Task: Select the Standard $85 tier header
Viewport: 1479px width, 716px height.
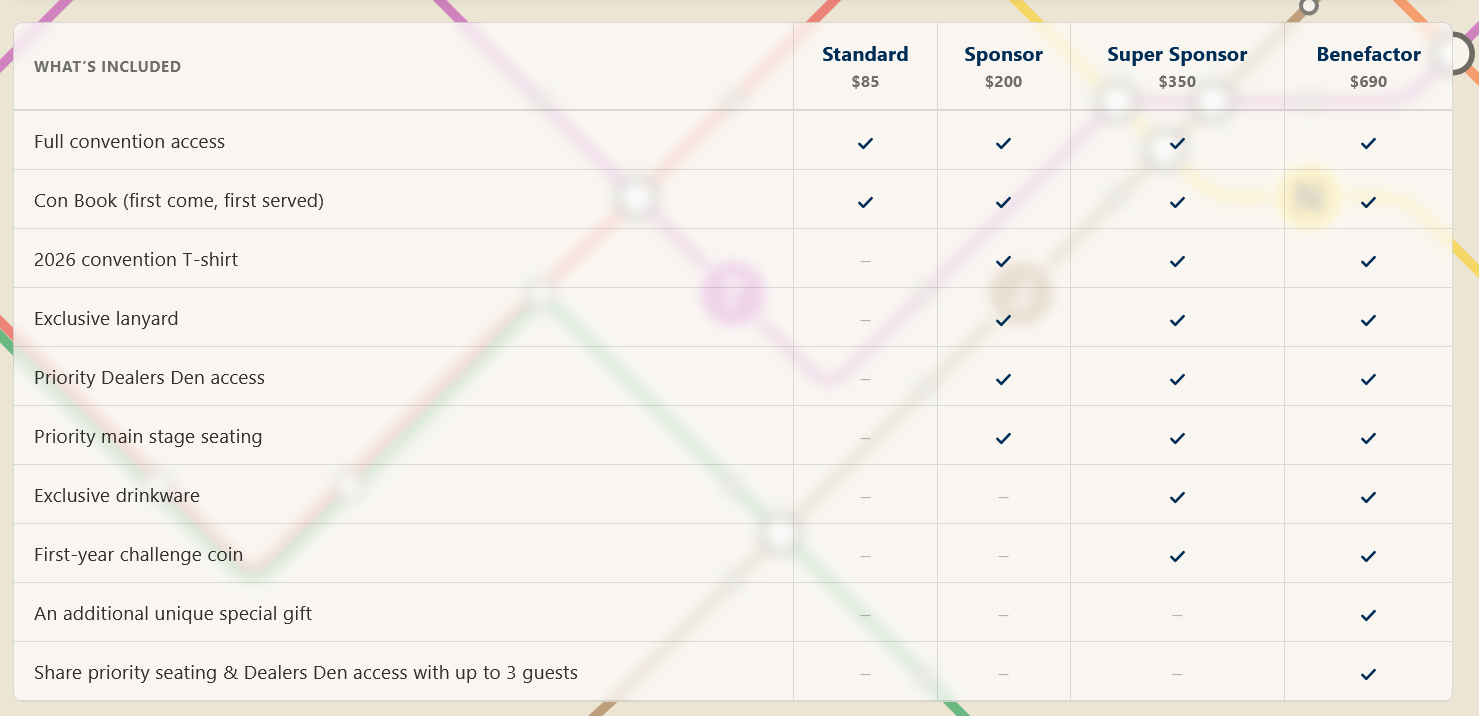Action: click(865, 66)
